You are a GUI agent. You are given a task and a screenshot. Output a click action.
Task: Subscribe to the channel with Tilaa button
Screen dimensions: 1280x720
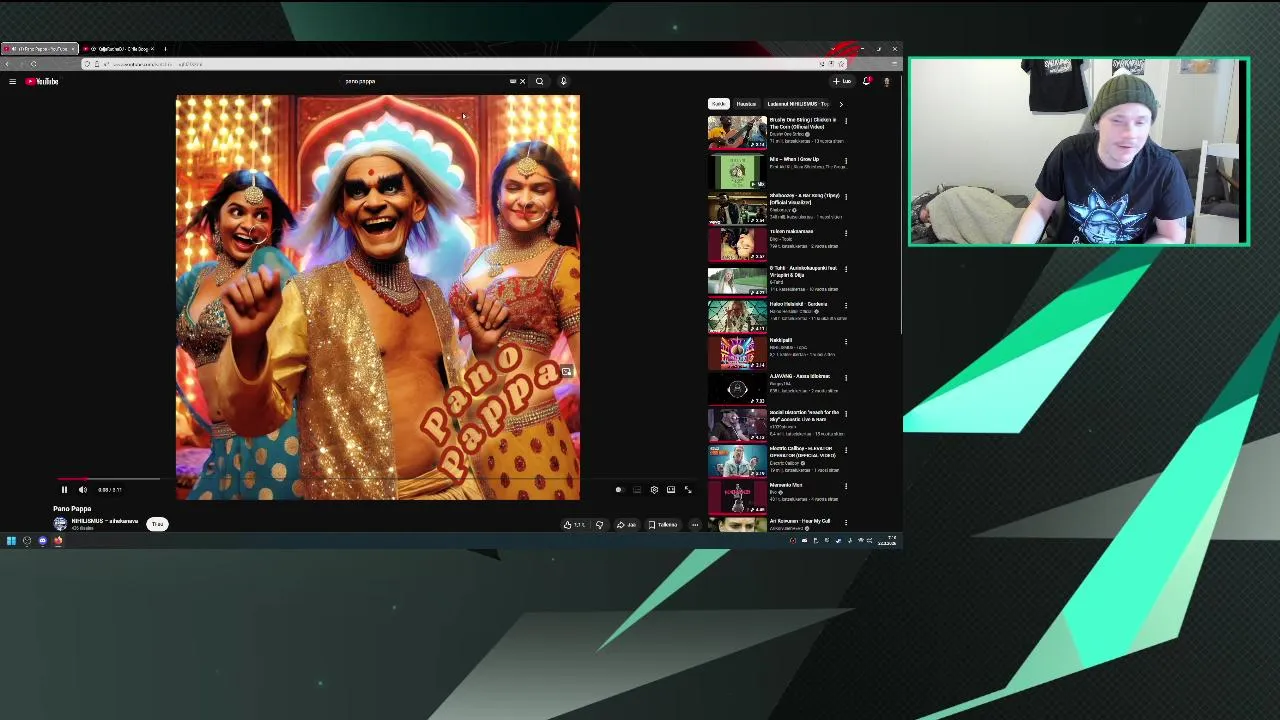coord(157,524)
